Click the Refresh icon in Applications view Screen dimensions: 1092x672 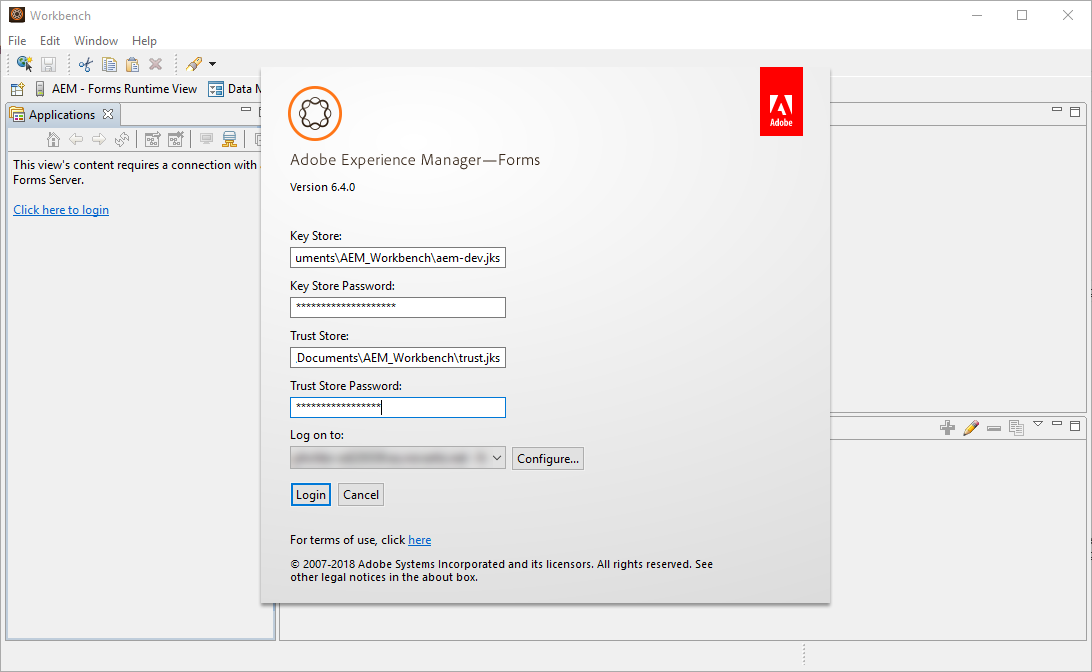(122, 139)
